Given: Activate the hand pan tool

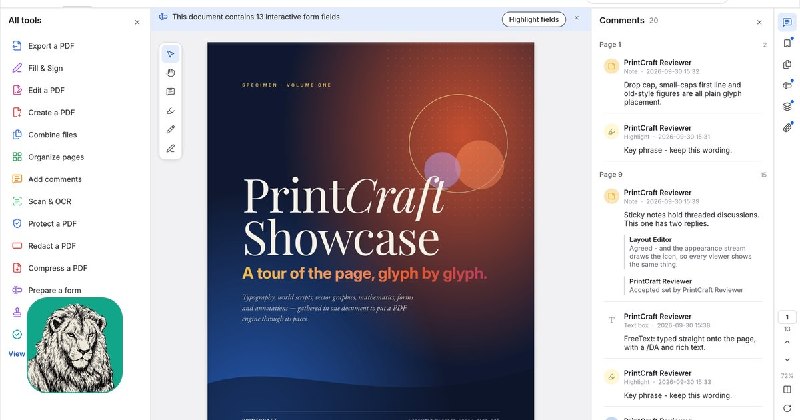Looking at the screenshot, I should pos(170,72).
